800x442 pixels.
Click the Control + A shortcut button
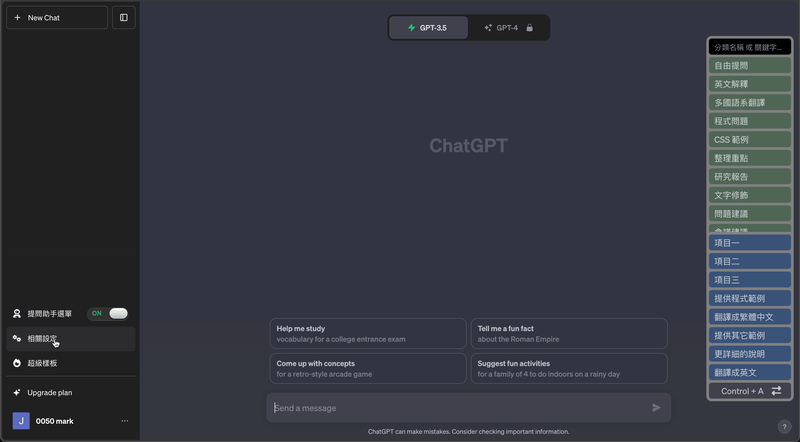coord(749,391)
